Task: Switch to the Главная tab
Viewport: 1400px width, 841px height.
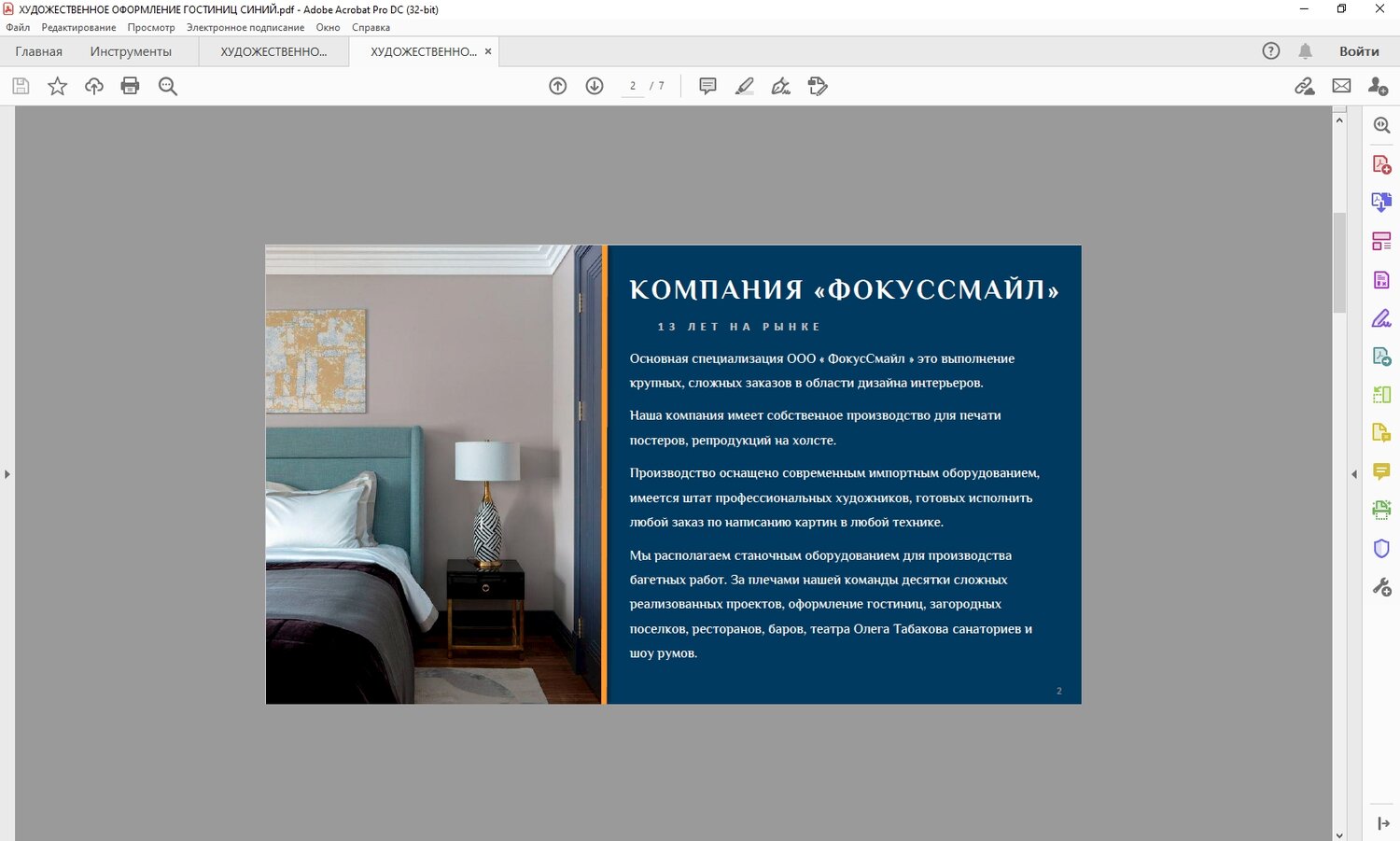Action: [39, 51]
